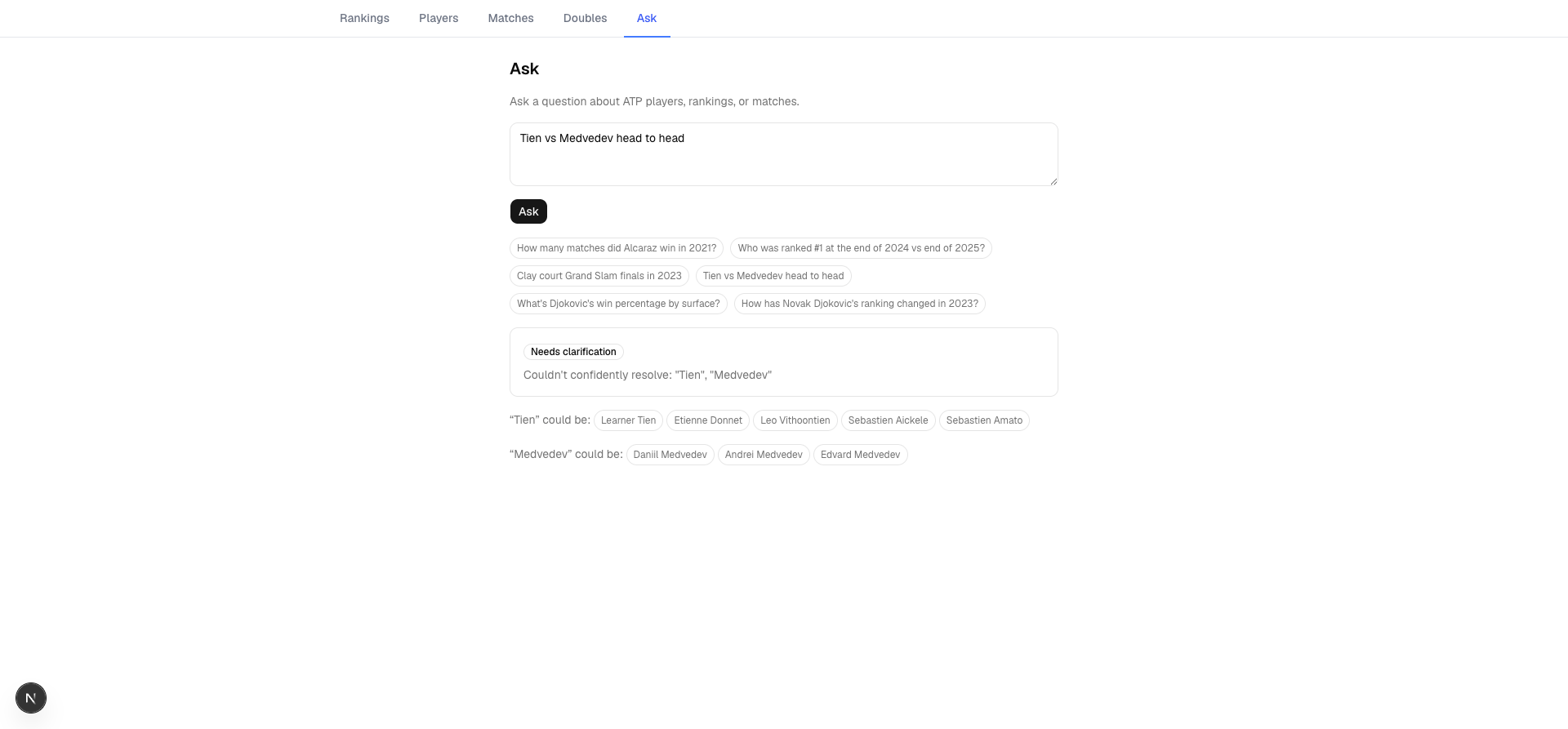Resolve Tien as Learner Tien
The image size is (1568, 729).
[628, 420]
